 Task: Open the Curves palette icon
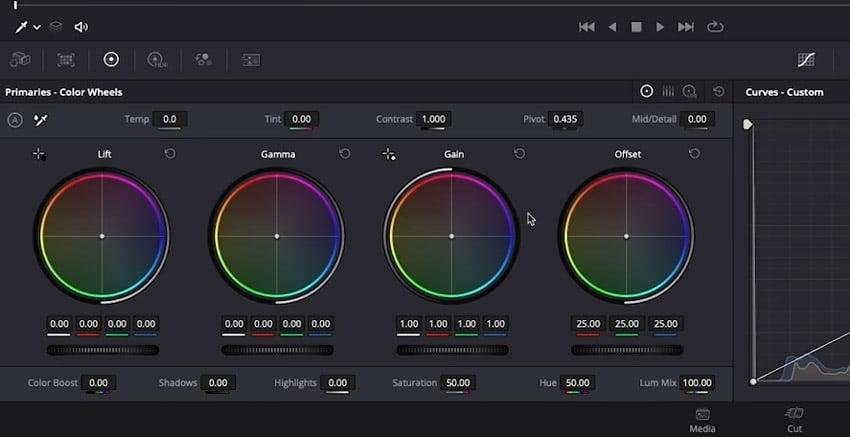[x=806, y=60]
